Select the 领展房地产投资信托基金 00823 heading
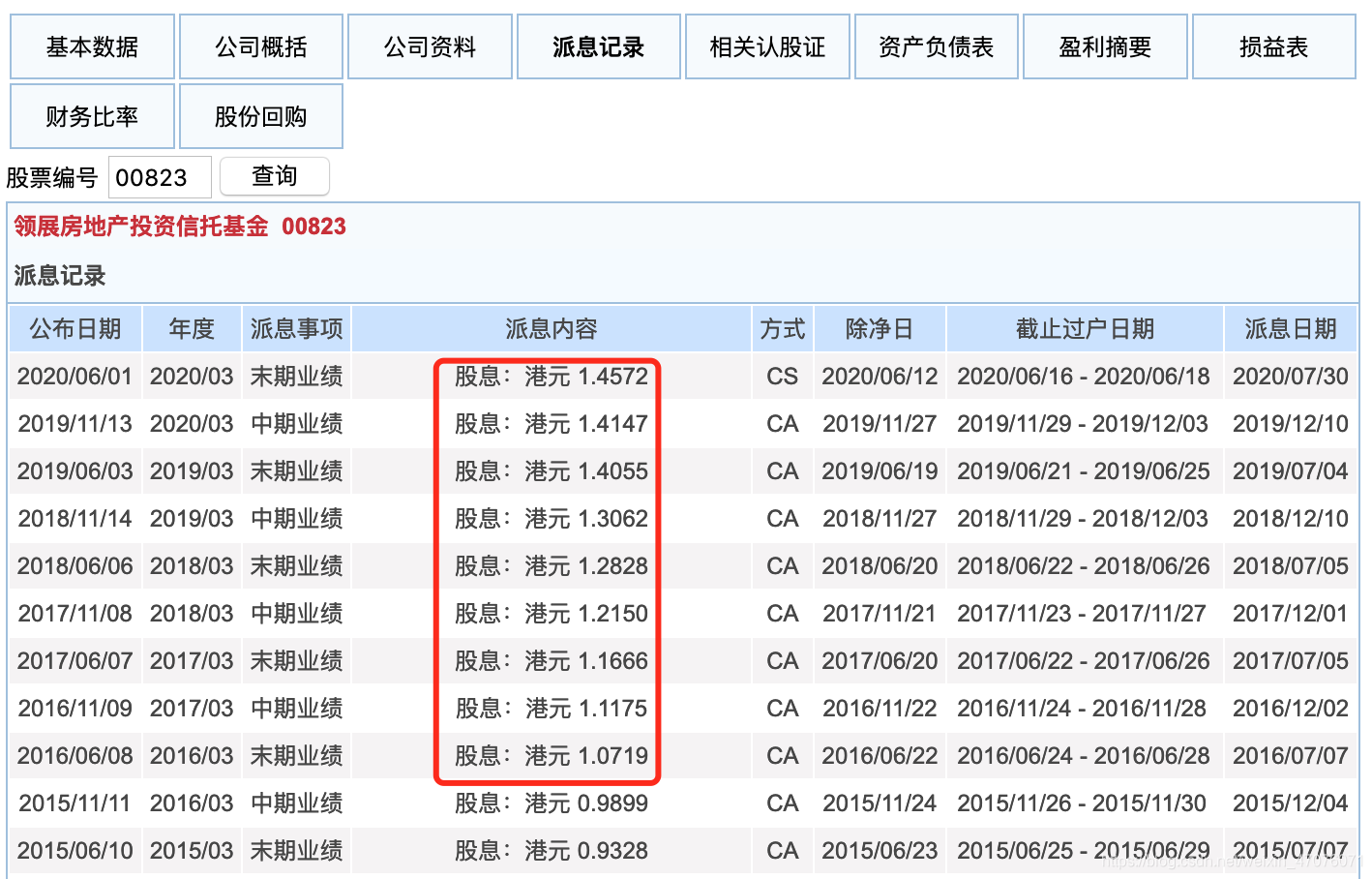The height and width of the screenshot is (879, 1372). [180, 227]
